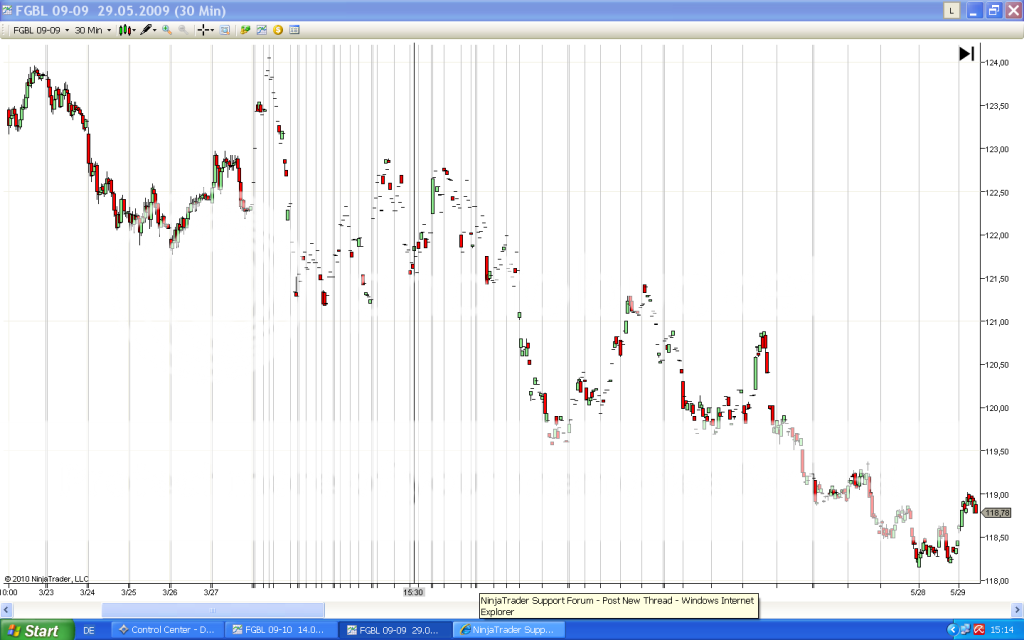The image size is (1024, 640).
Task: Click the 118,78 current price marker
Action: [996, 513]
